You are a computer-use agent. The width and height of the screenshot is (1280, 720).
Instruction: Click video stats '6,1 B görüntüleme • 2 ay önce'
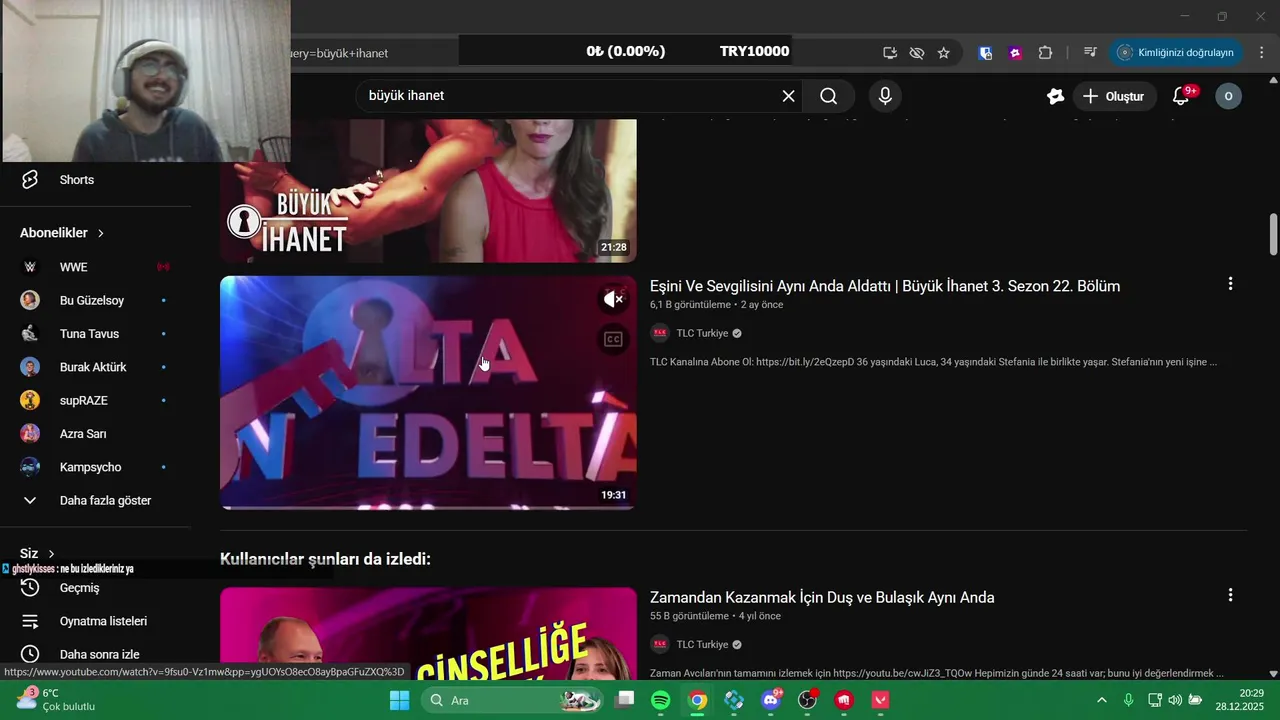[716, 305]
